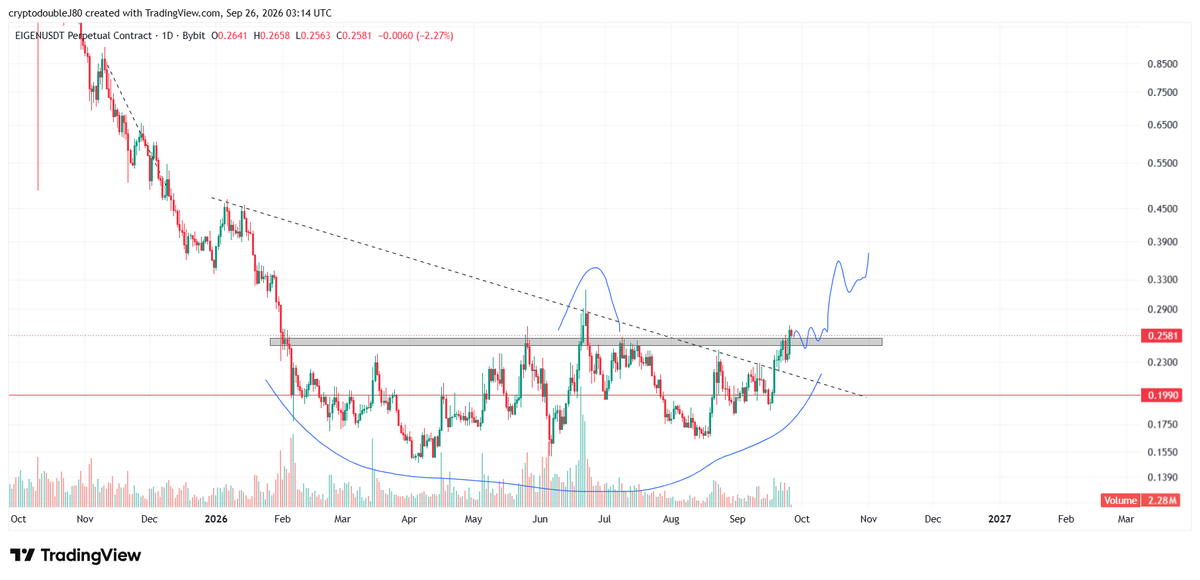Click the red 0.1990 price line label
Viewport: 1200px width, 580px height.
click(1161, 396)
